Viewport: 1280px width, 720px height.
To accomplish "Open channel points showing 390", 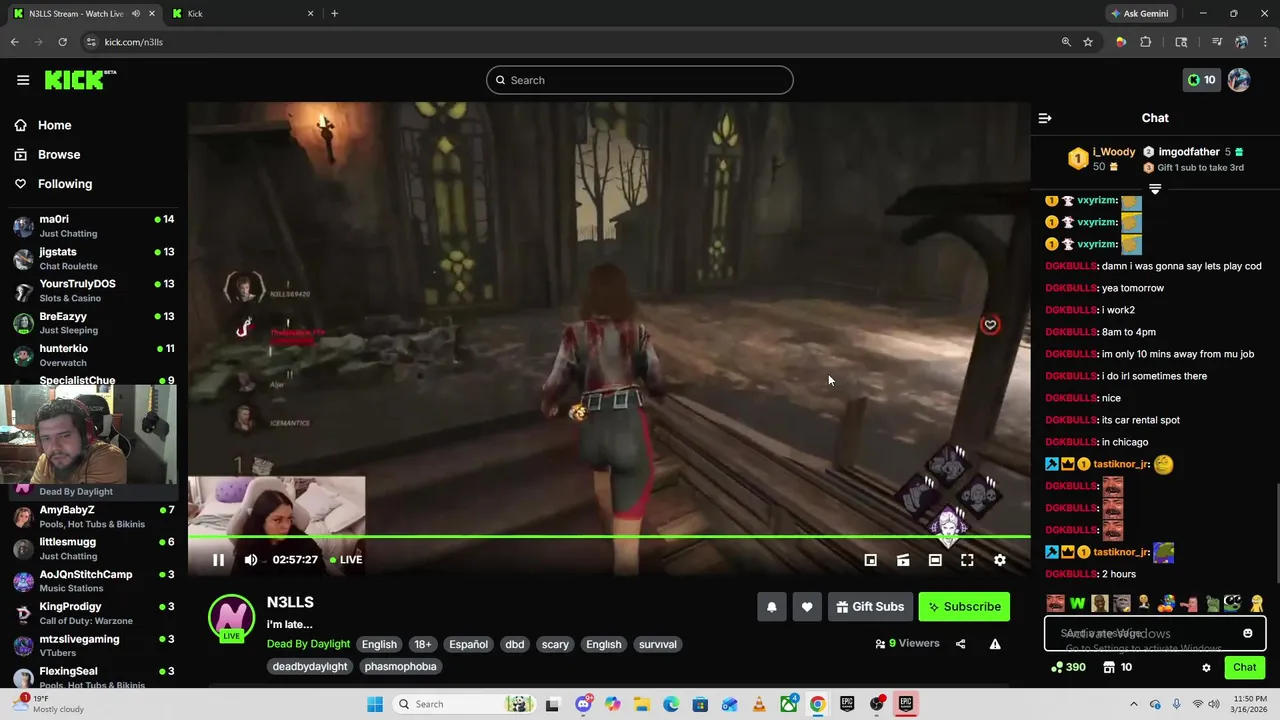I will click(x=1067, y=667).
